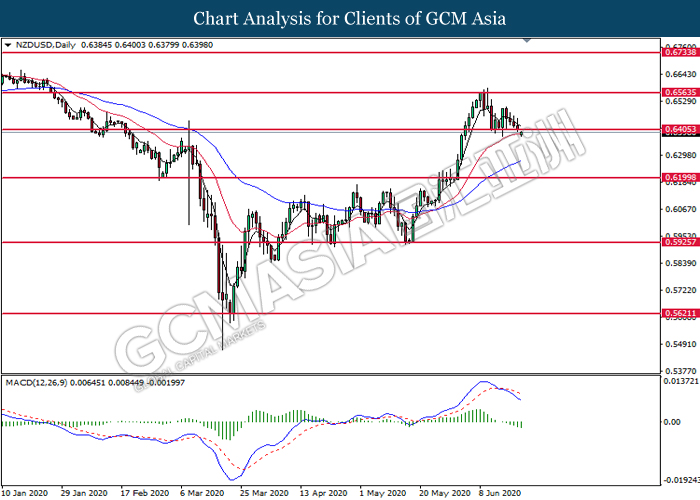
Task: Click the Chart Analysis for Clients of GCM Asia title
Action: (350, 18)
